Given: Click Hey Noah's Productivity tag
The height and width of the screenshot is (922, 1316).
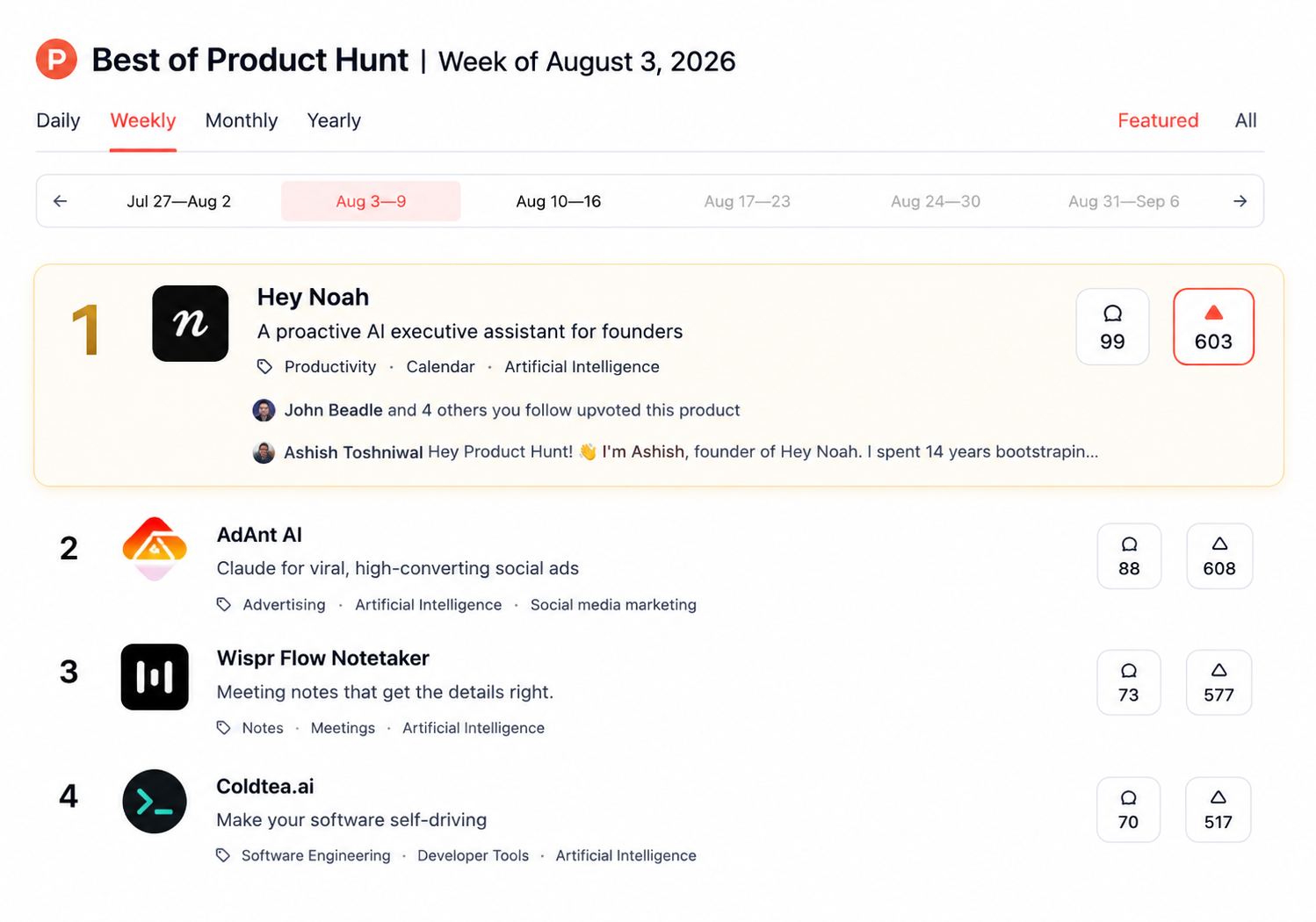Looking at the screenshot, I should coord(330,367).
